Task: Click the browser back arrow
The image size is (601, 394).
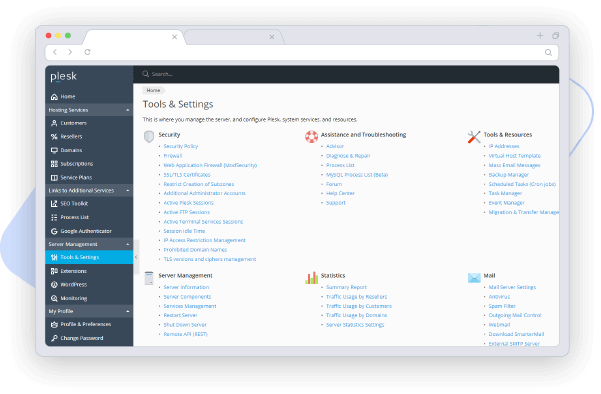Action: pyautogui.click(x=55, y=52)
